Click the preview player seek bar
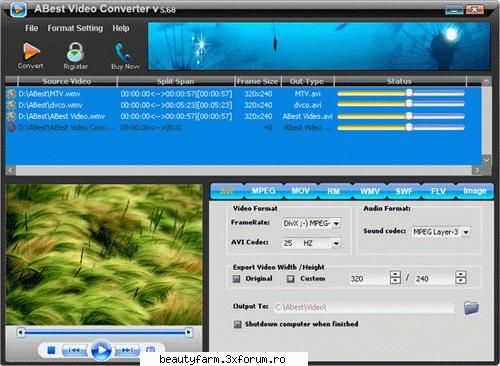The image size is (500, 366). tap(105, 332)
